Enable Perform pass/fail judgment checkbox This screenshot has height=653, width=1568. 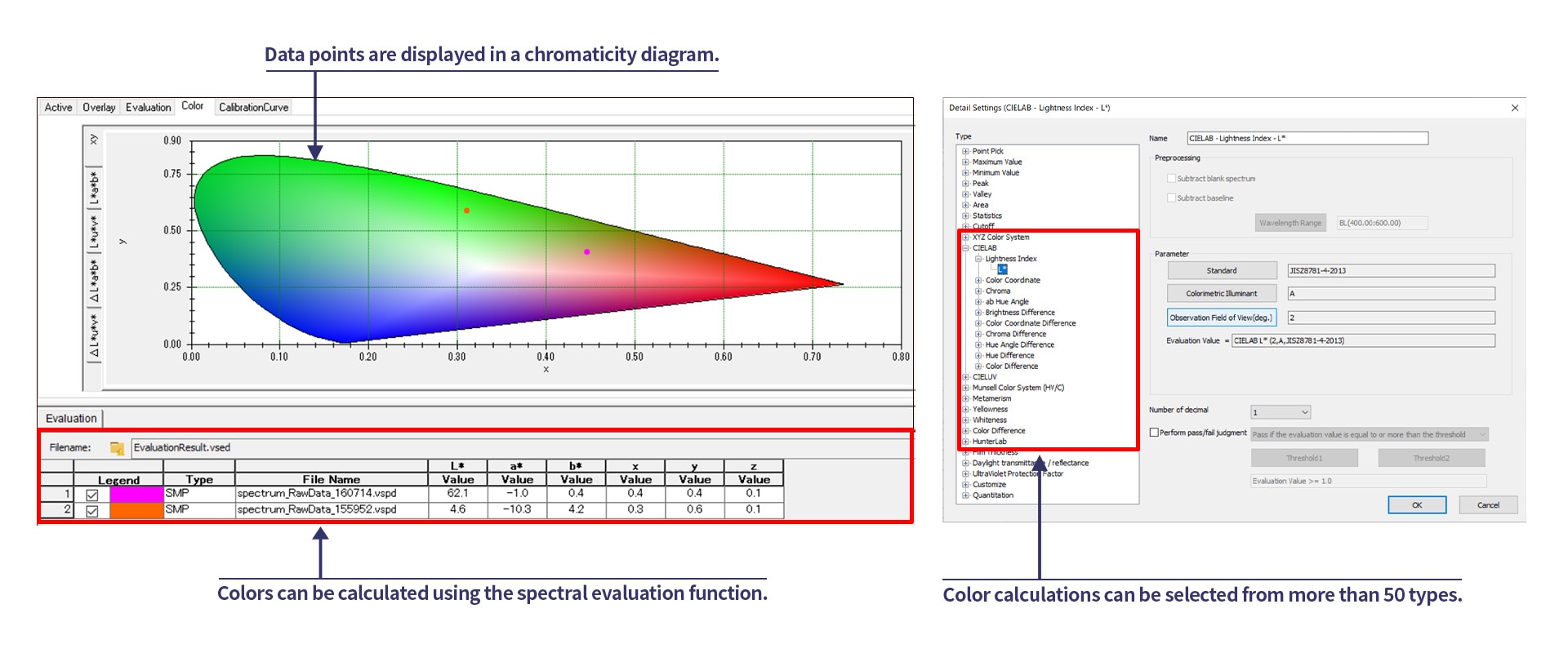point(1154,433)
